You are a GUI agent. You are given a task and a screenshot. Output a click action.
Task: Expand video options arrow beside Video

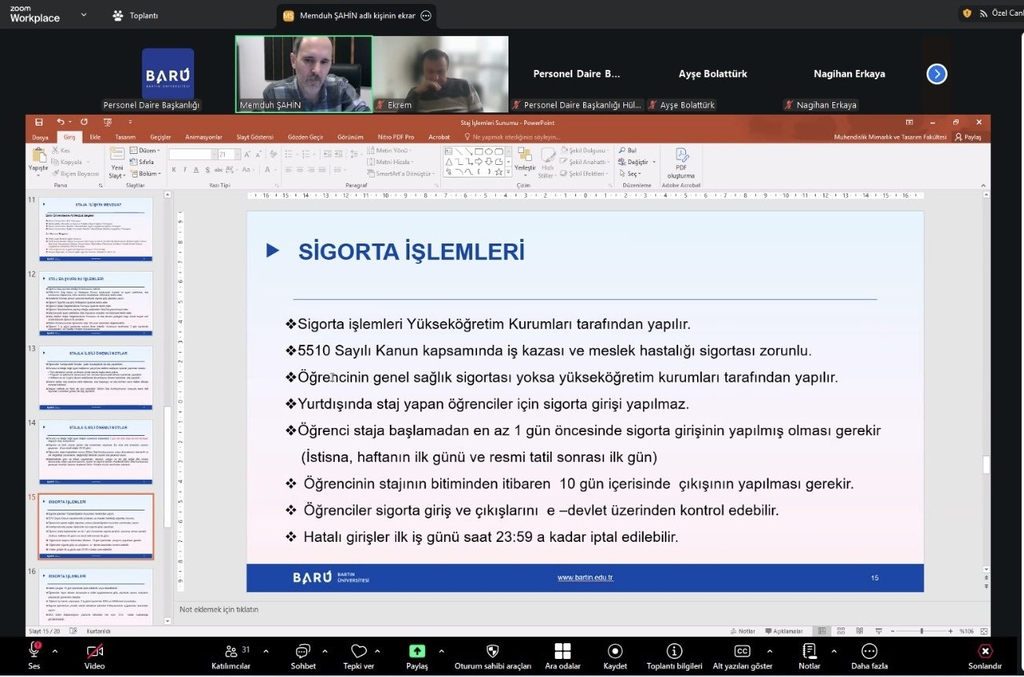point(115,651)
